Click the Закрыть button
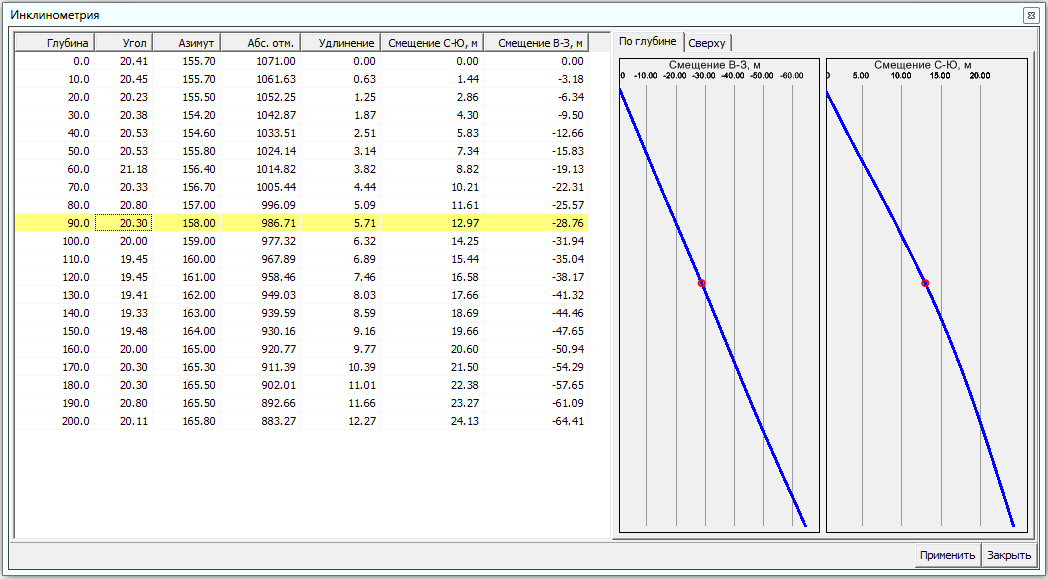Viewport: 1048px width, 579px height. 1009,555
